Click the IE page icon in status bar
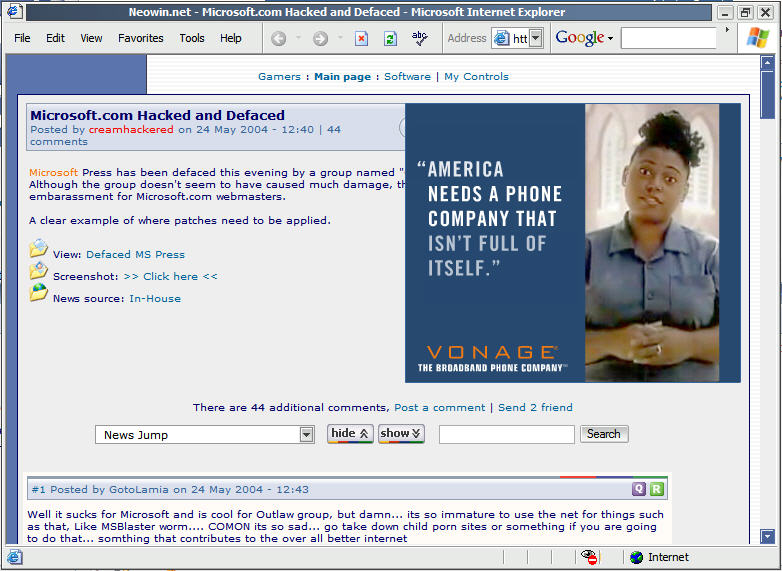Screen dimensions: 782x571 pyautogui.click(x=14, y=557)
